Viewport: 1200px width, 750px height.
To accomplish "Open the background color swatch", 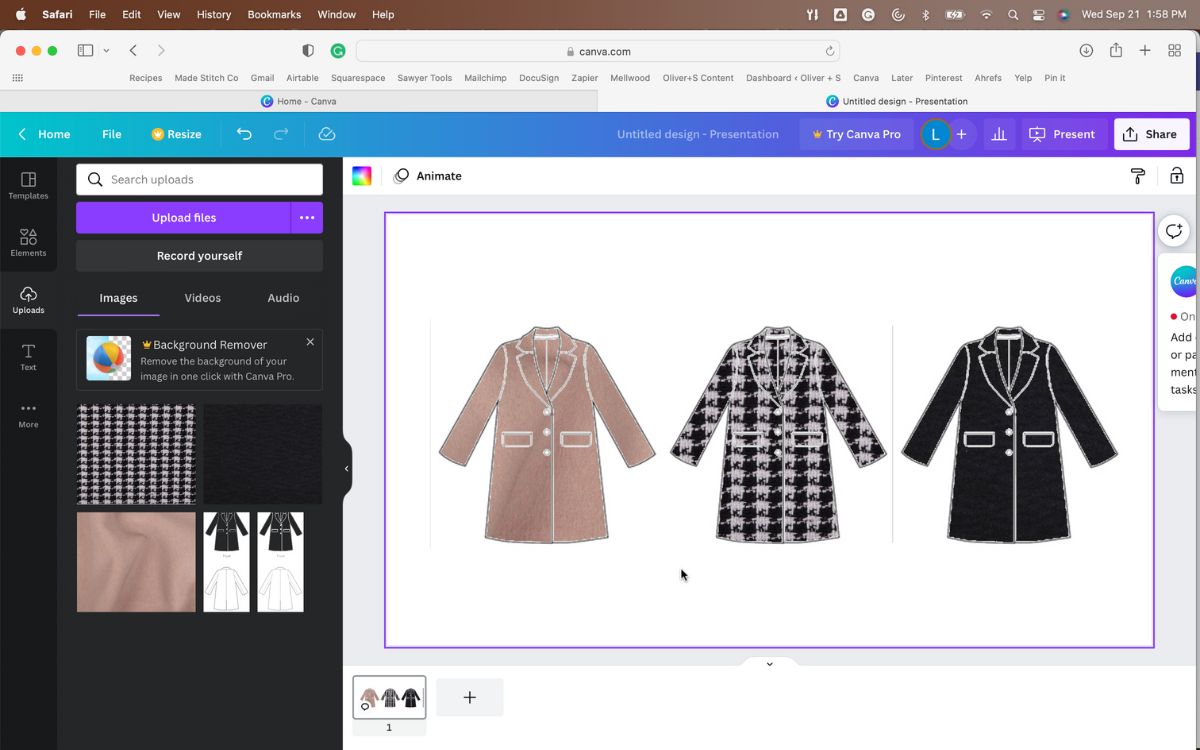I will 361,175.
